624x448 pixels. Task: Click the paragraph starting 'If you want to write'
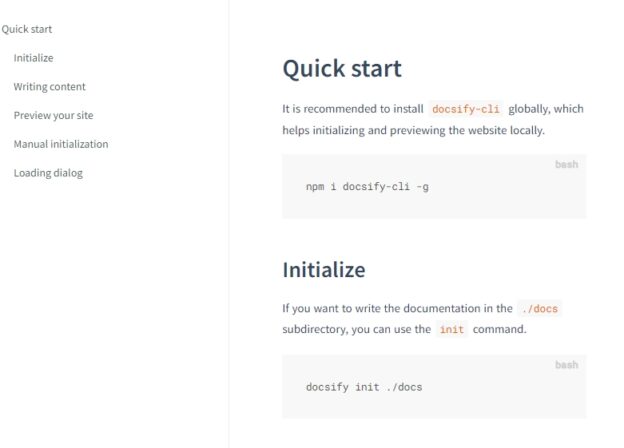[422, 319]
